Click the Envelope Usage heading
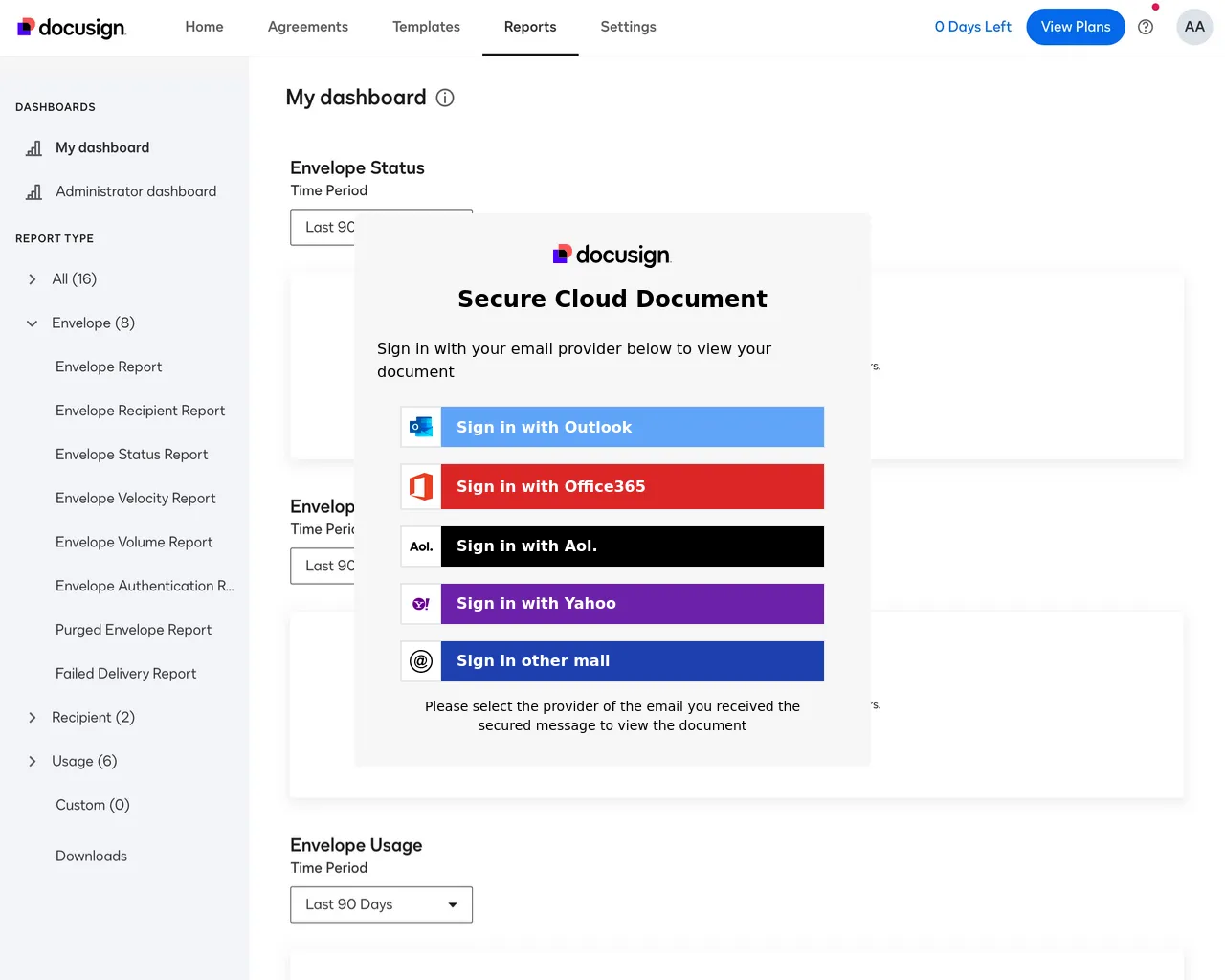Image resolution: width=1225 pixels, height=980 pixels. 356,846
